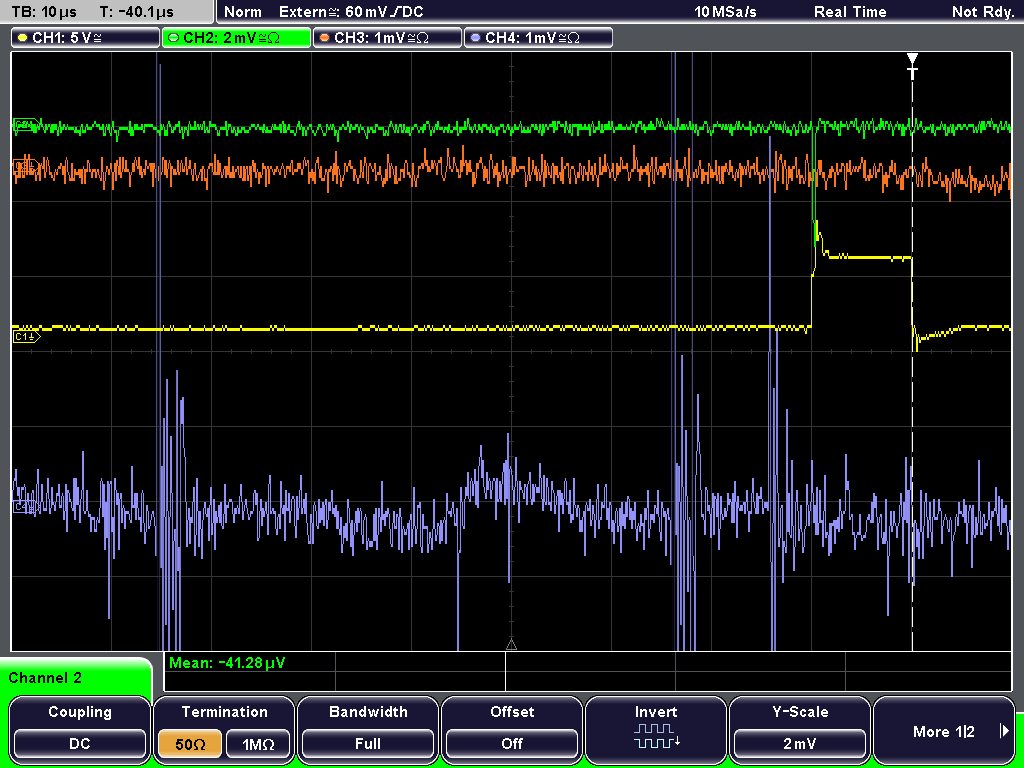The width and height of the screenshot is (1024, 768).
Task: Select the CH2 2 mV channel tab
Action: click(x=236, y=38)
